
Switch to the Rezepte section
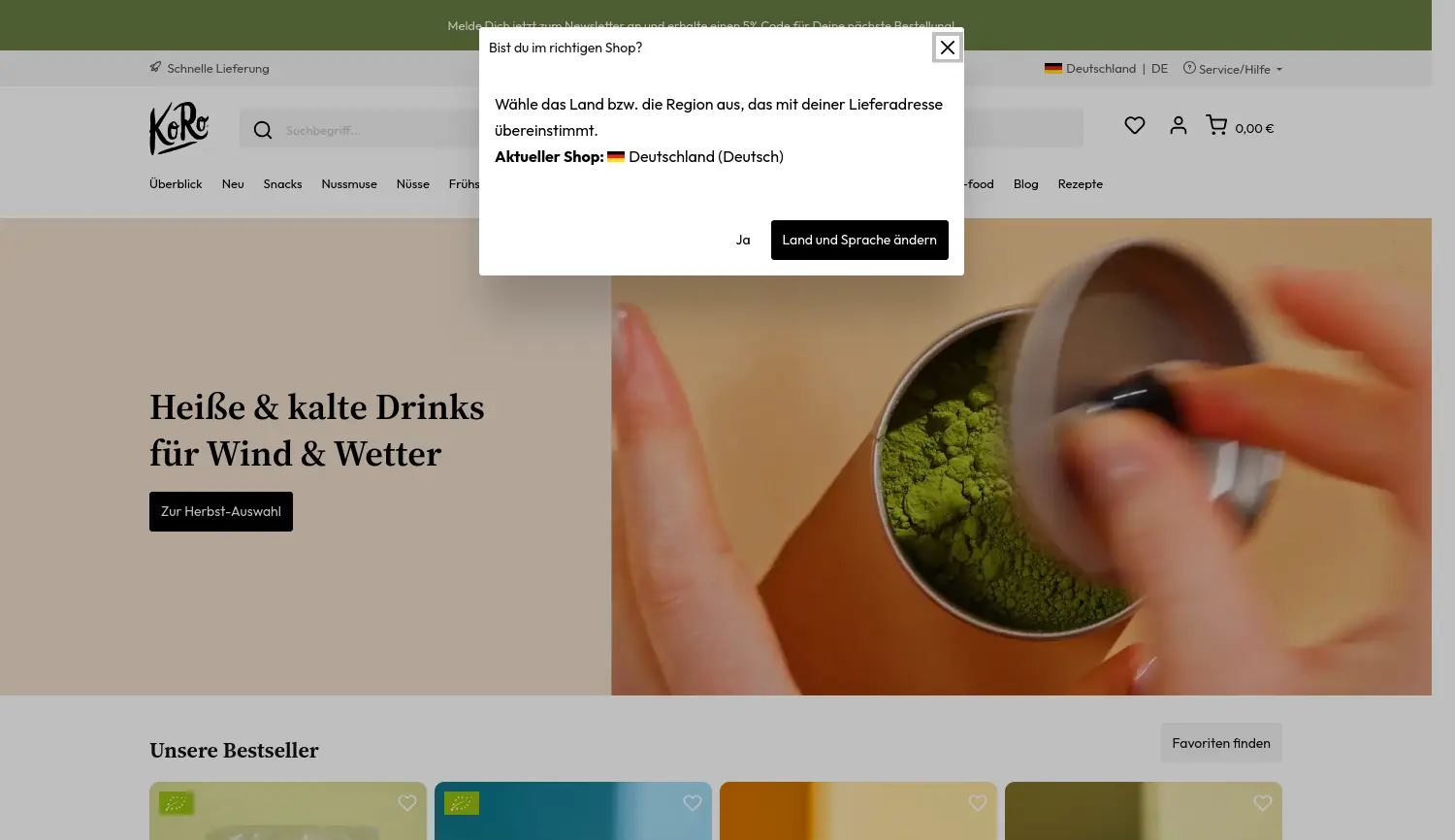1080,183
